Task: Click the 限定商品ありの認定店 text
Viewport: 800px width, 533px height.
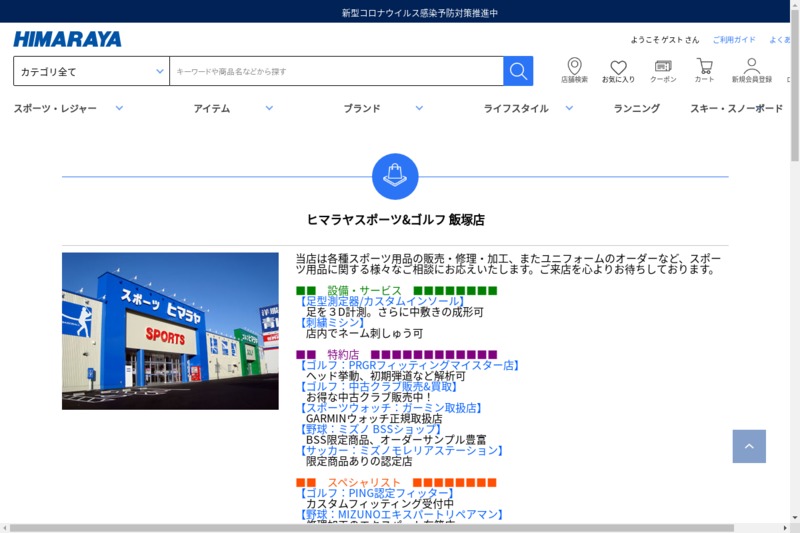Action: 359,461
